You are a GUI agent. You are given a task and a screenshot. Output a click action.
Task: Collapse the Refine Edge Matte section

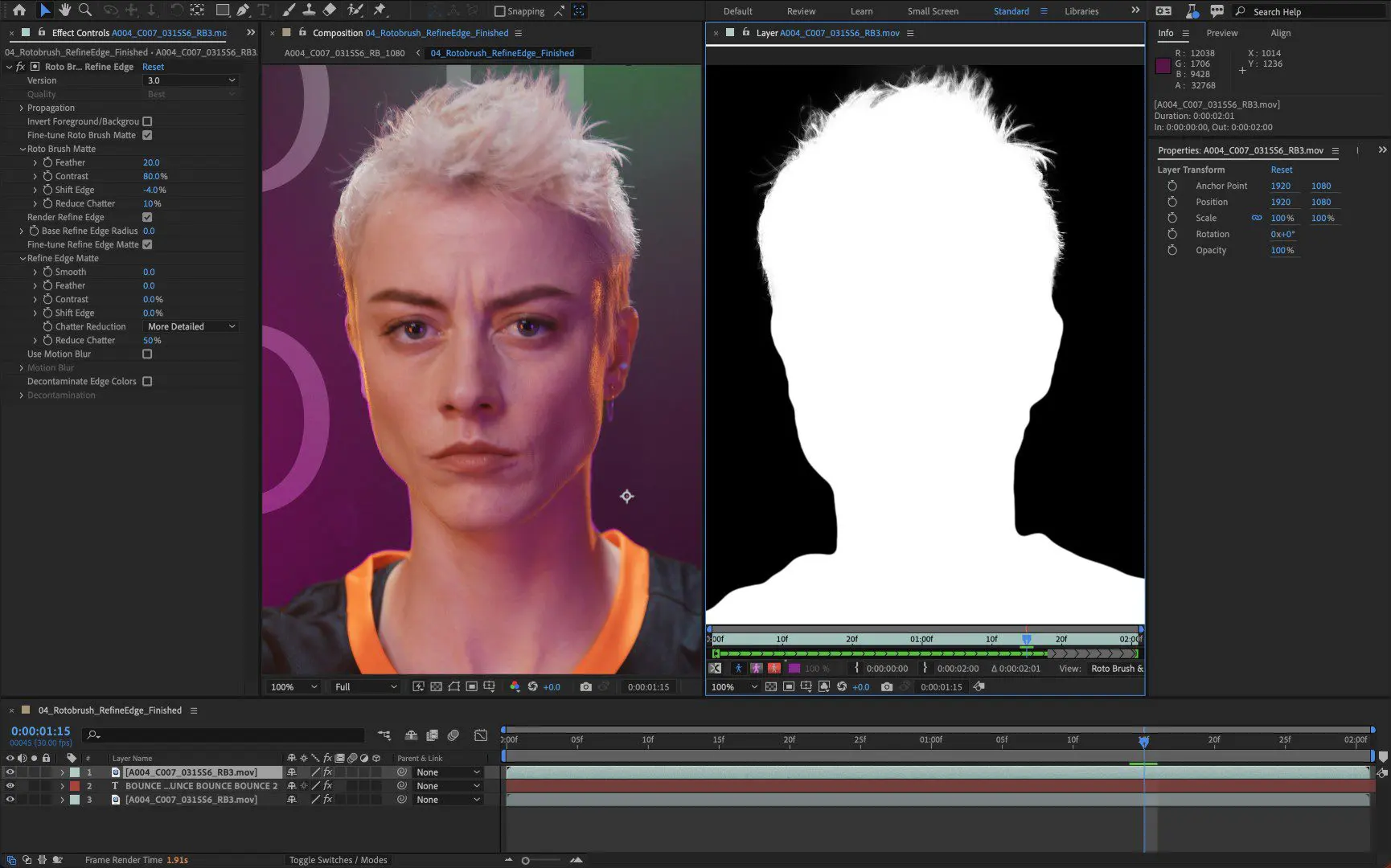tap(22, 258)
